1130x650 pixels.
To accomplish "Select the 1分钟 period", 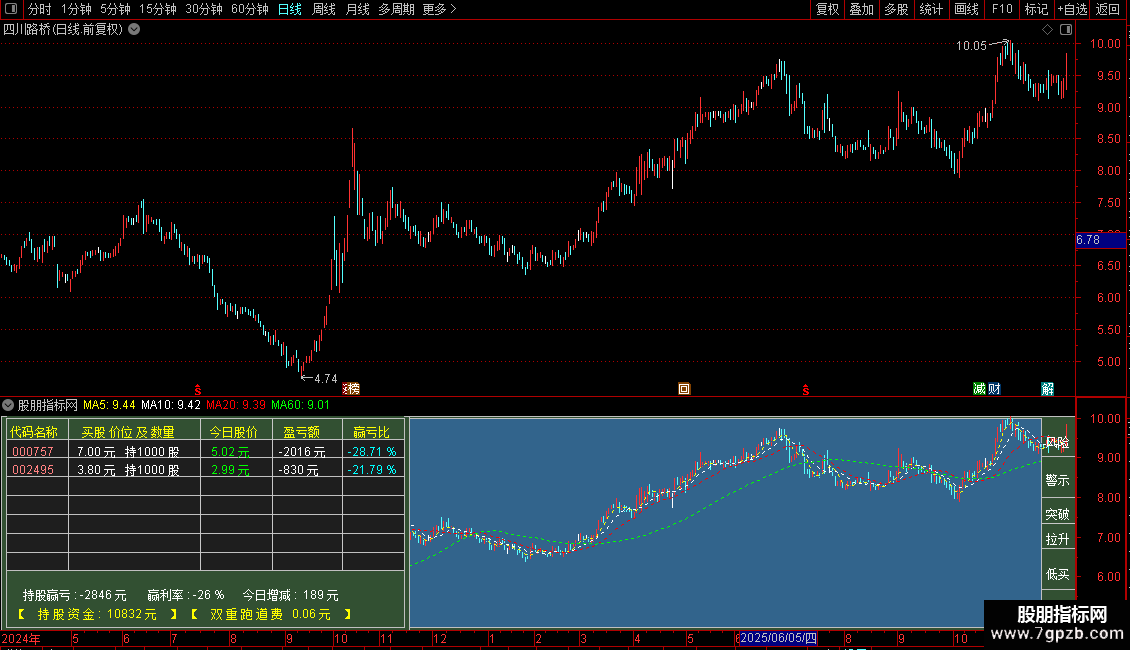I will tap(76, 9).
